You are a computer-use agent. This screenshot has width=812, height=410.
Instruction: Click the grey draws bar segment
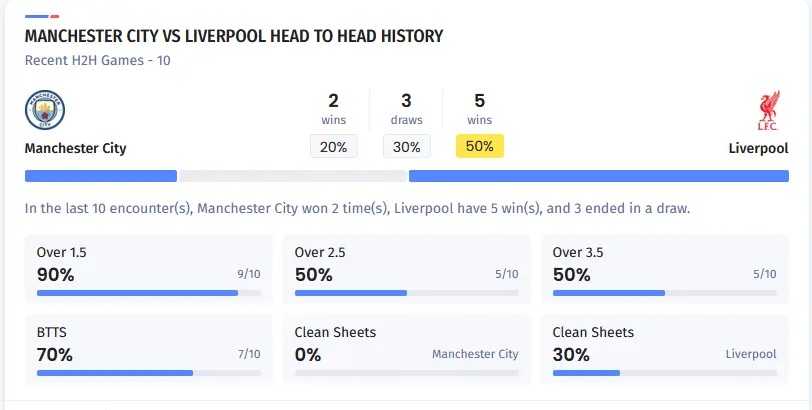tap(292, 176)
